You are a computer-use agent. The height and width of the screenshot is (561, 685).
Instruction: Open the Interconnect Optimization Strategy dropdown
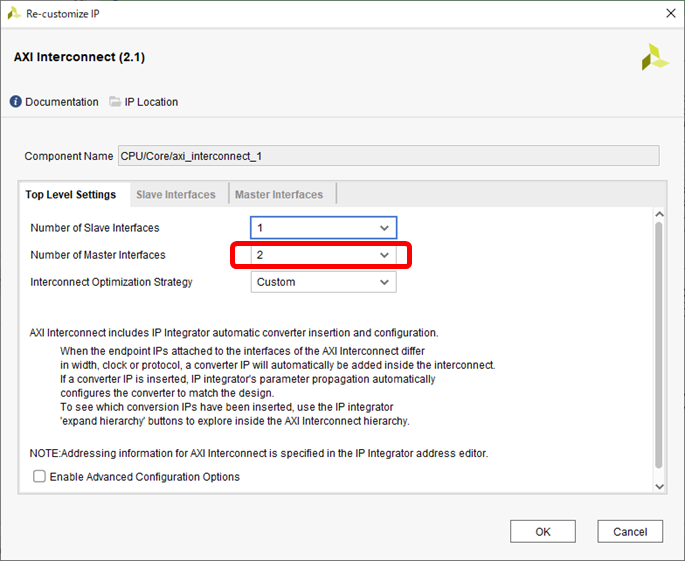[323, 282]
